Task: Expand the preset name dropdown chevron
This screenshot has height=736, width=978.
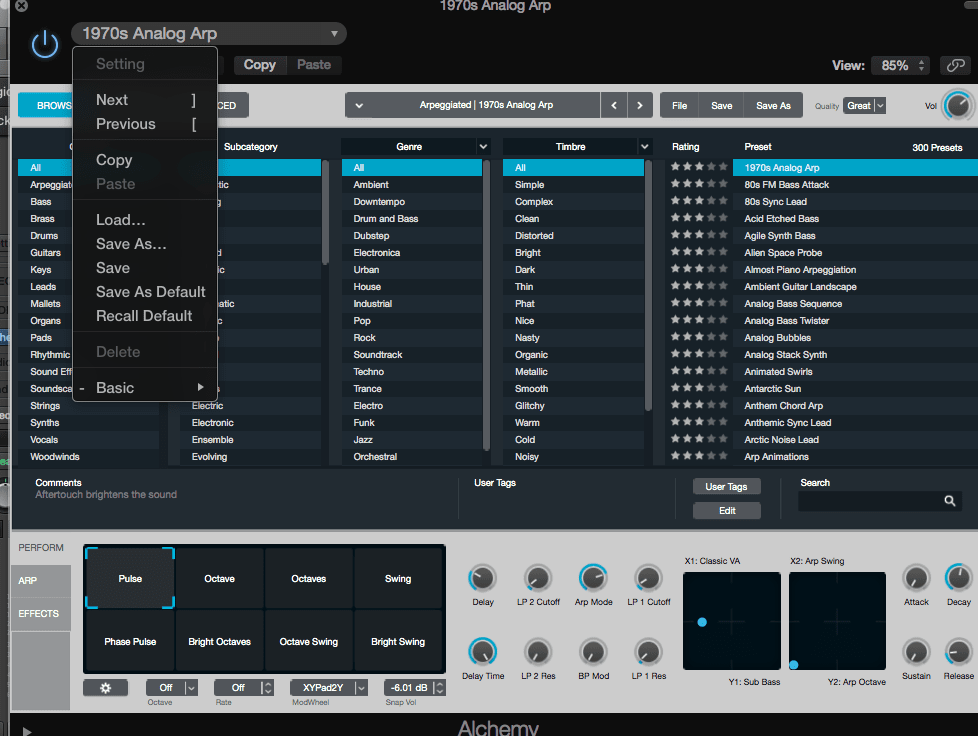Action: click(x=359, y=105)
